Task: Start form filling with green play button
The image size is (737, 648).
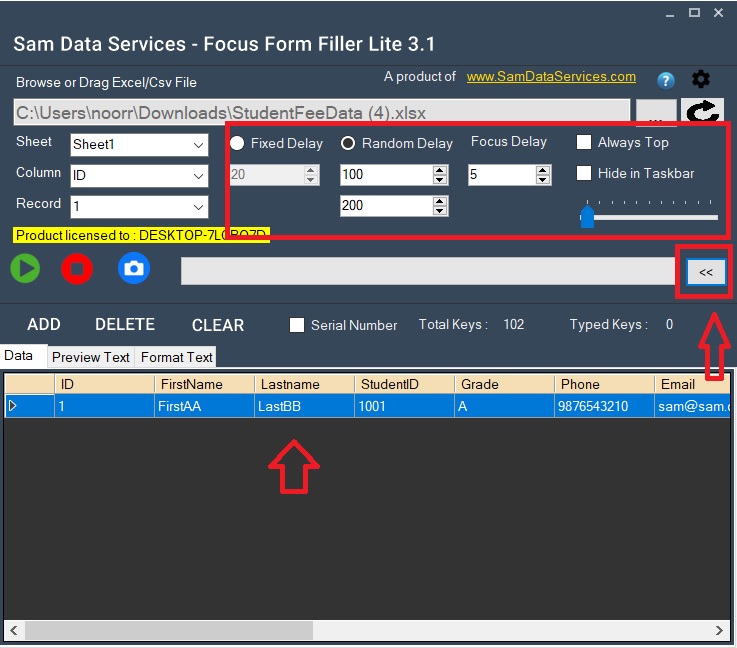Action: [25, 268]
